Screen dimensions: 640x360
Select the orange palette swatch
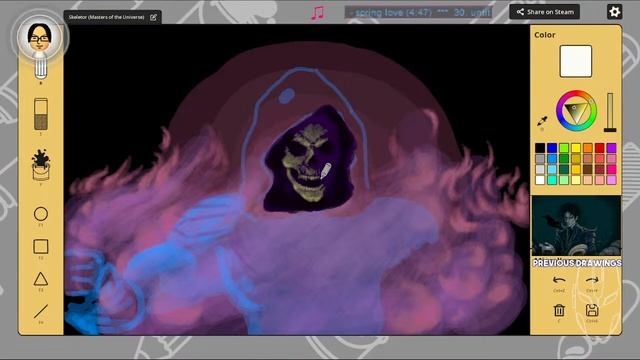(x=588, y=148)
